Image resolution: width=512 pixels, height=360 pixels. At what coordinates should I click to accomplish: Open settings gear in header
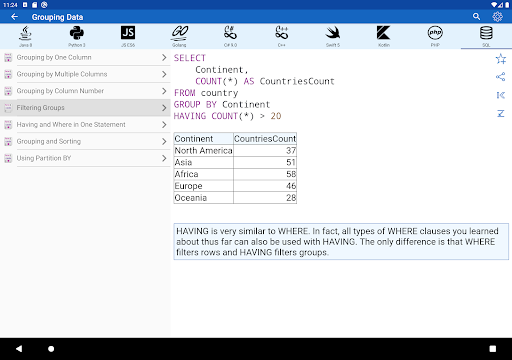click(x=497, y=16)
